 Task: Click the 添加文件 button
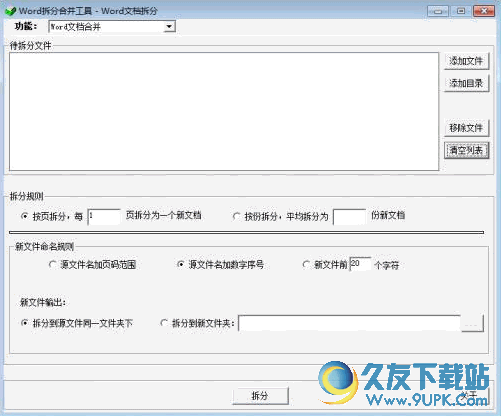(466, 61)
